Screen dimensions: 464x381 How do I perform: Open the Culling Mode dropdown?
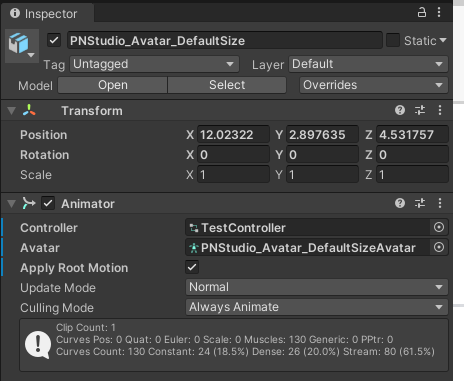(317, 307)
